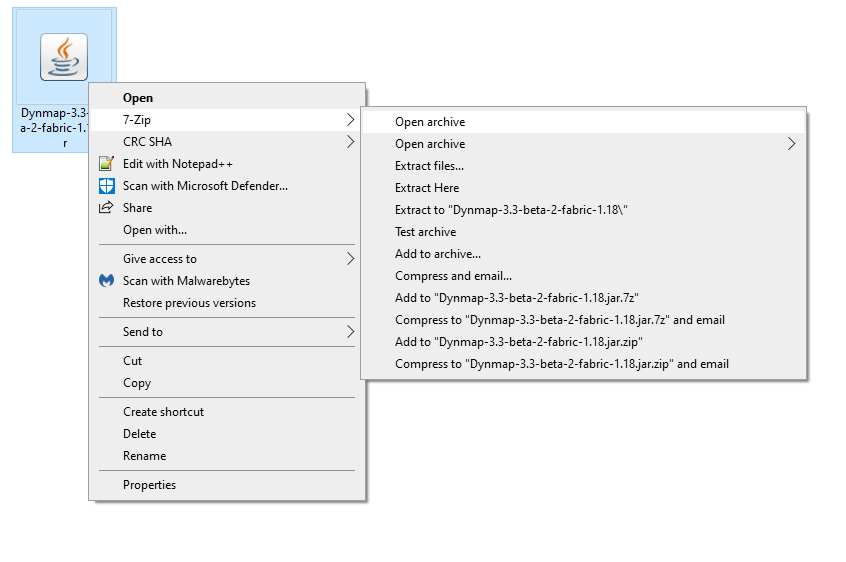The width and height of the screenshot is (846, 562).
Task: Click the Microsoft Defender shield icon
Action: 106,186
